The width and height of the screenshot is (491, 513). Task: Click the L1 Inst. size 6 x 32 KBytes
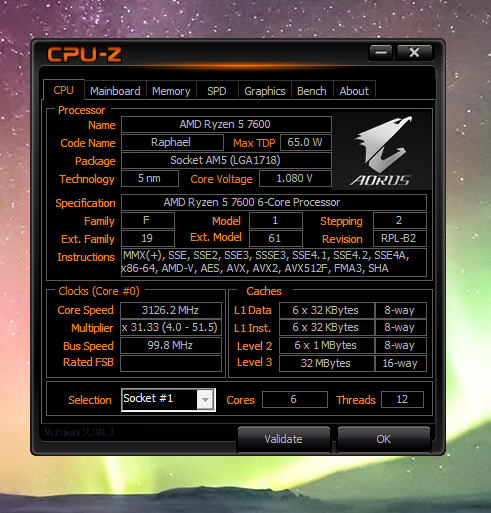click(327, 328)
